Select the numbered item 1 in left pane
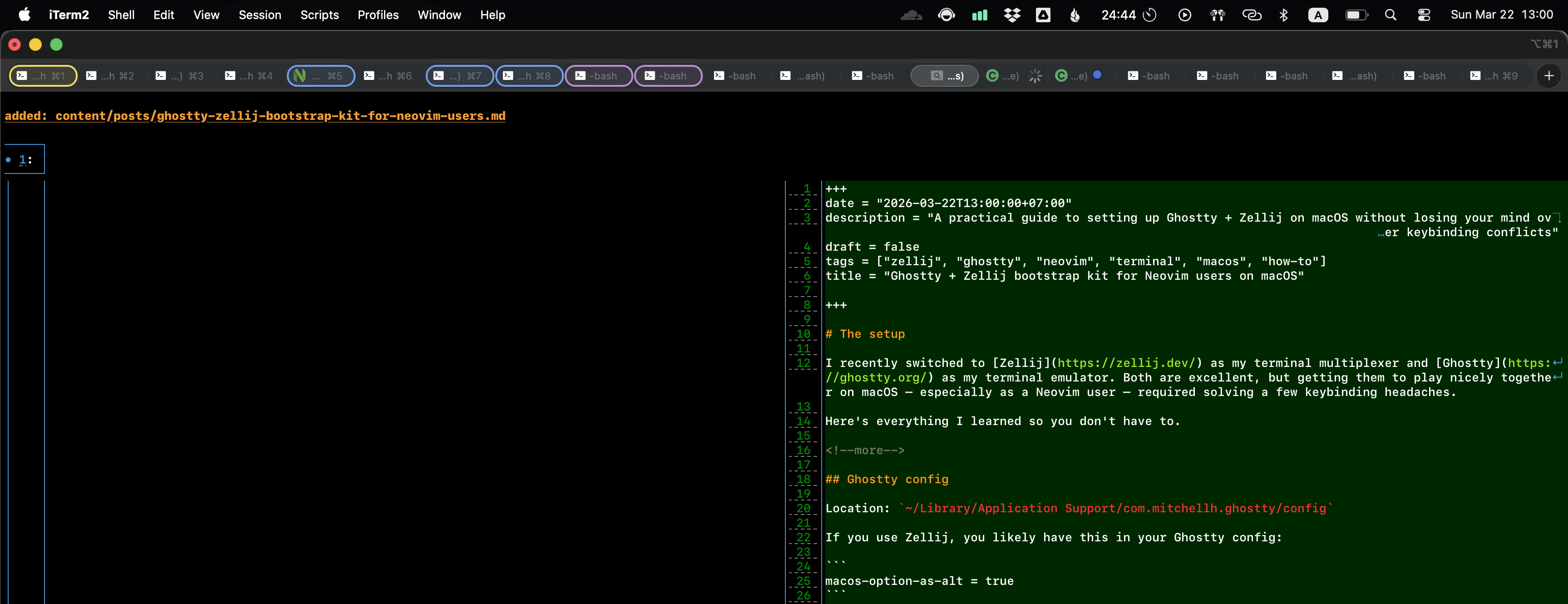This screenshot has height=604, width=1568. click(23, 159)
